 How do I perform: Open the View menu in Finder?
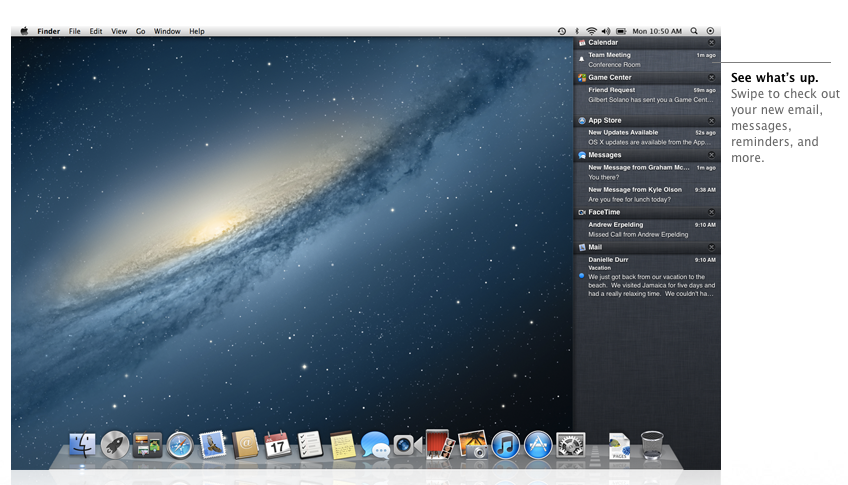(119, 31)
